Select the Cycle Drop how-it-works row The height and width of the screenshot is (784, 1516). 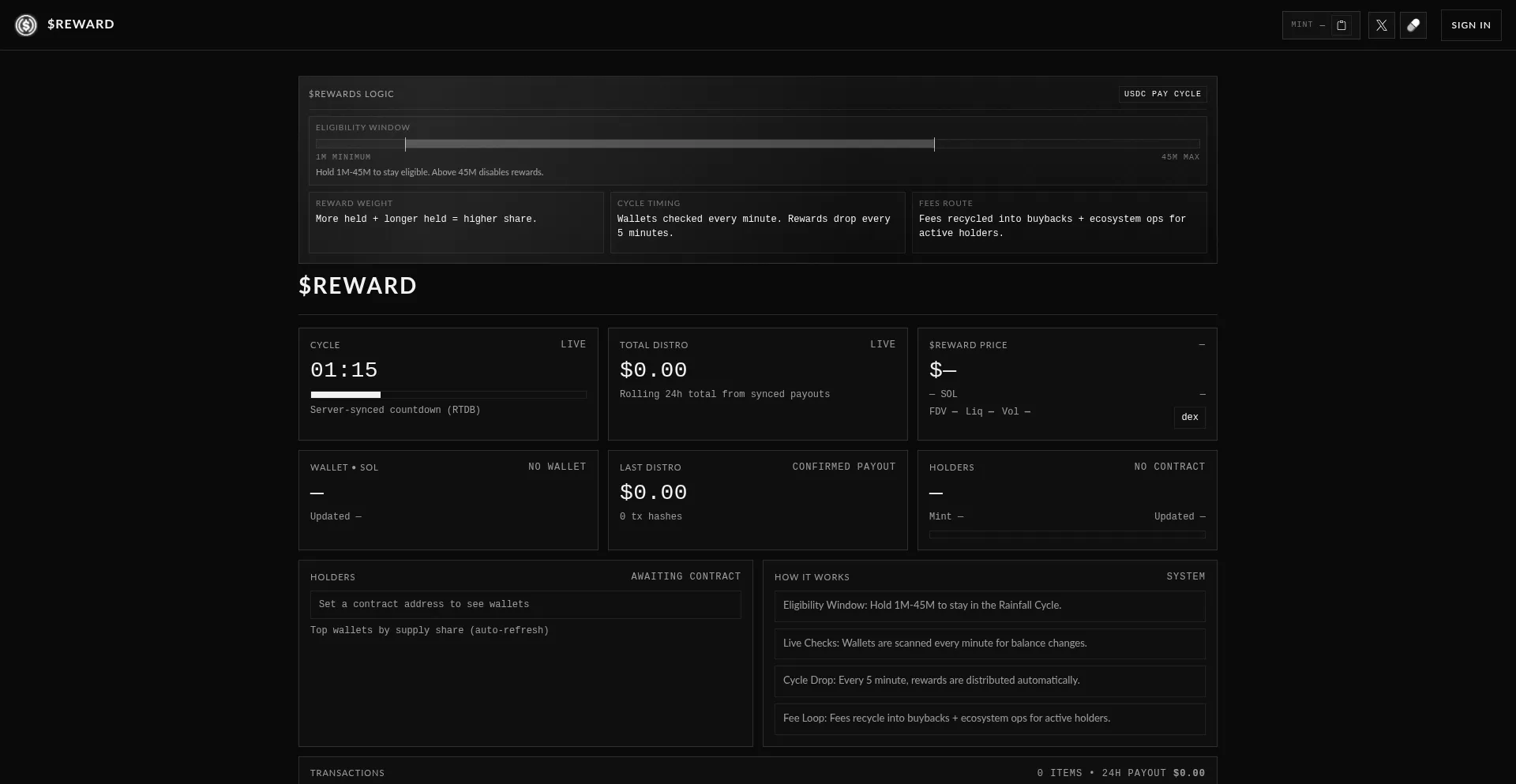(x=989, y=681)
